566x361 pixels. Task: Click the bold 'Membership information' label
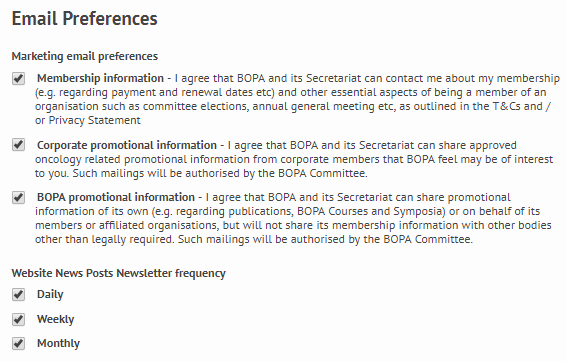coord(100,78)
